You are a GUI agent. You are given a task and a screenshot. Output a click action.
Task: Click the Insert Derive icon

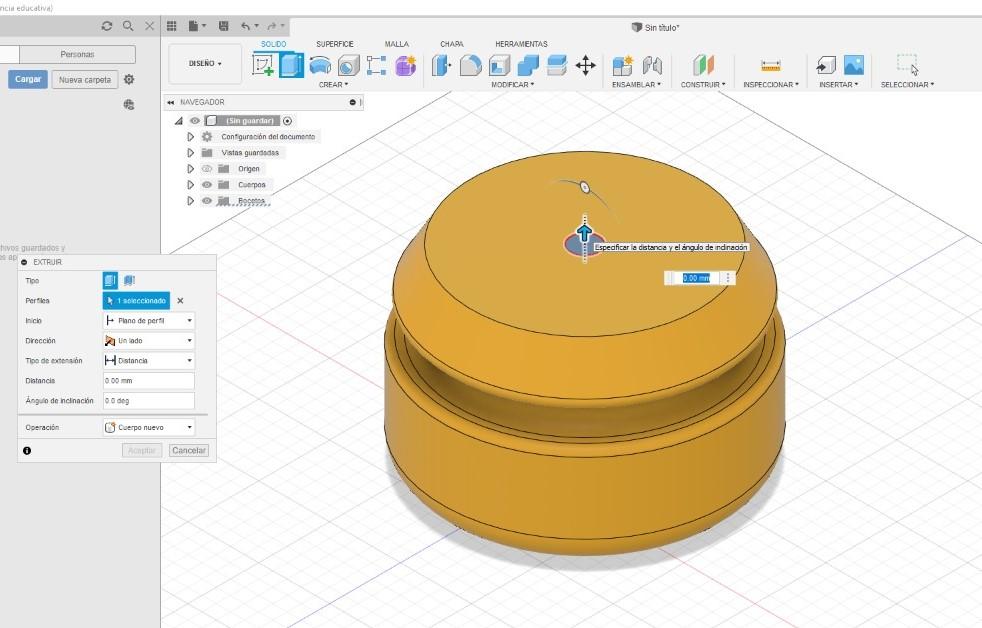pyautogui.click(x=825, y=65)
